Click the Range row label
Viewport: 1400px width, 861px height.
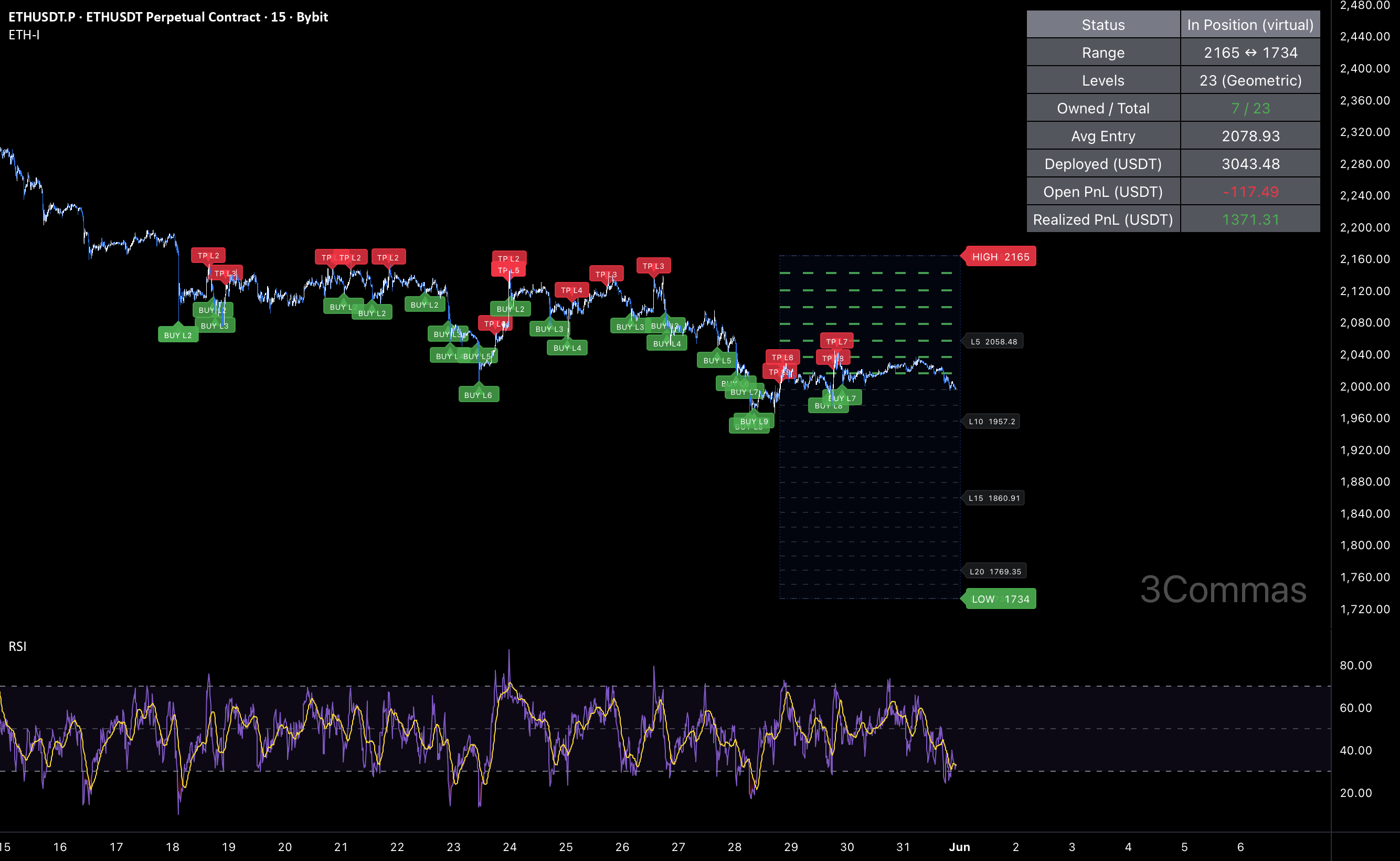(1103, 52)
